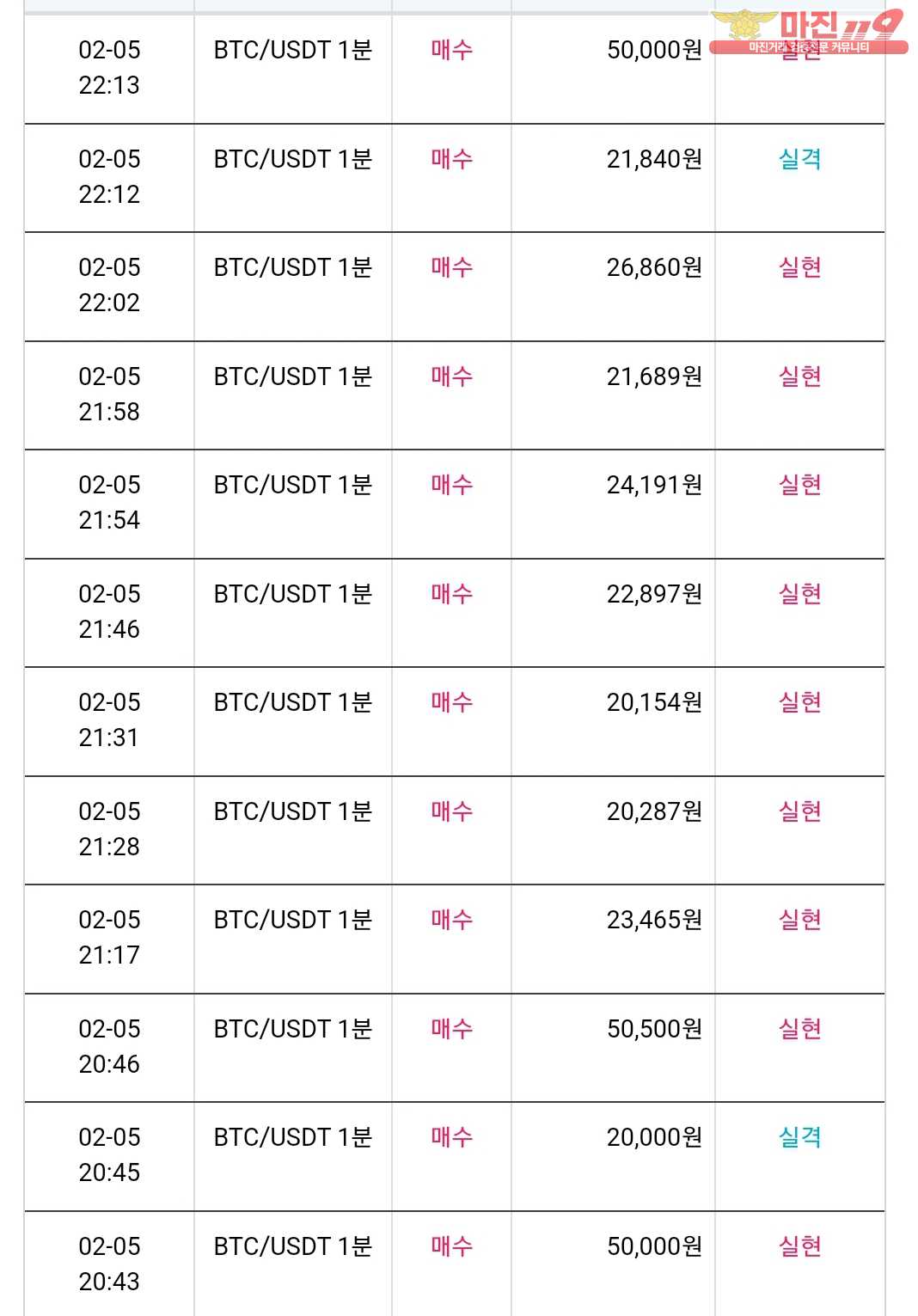Select the 실현 status in the 21:58 row

pos(799,376)
